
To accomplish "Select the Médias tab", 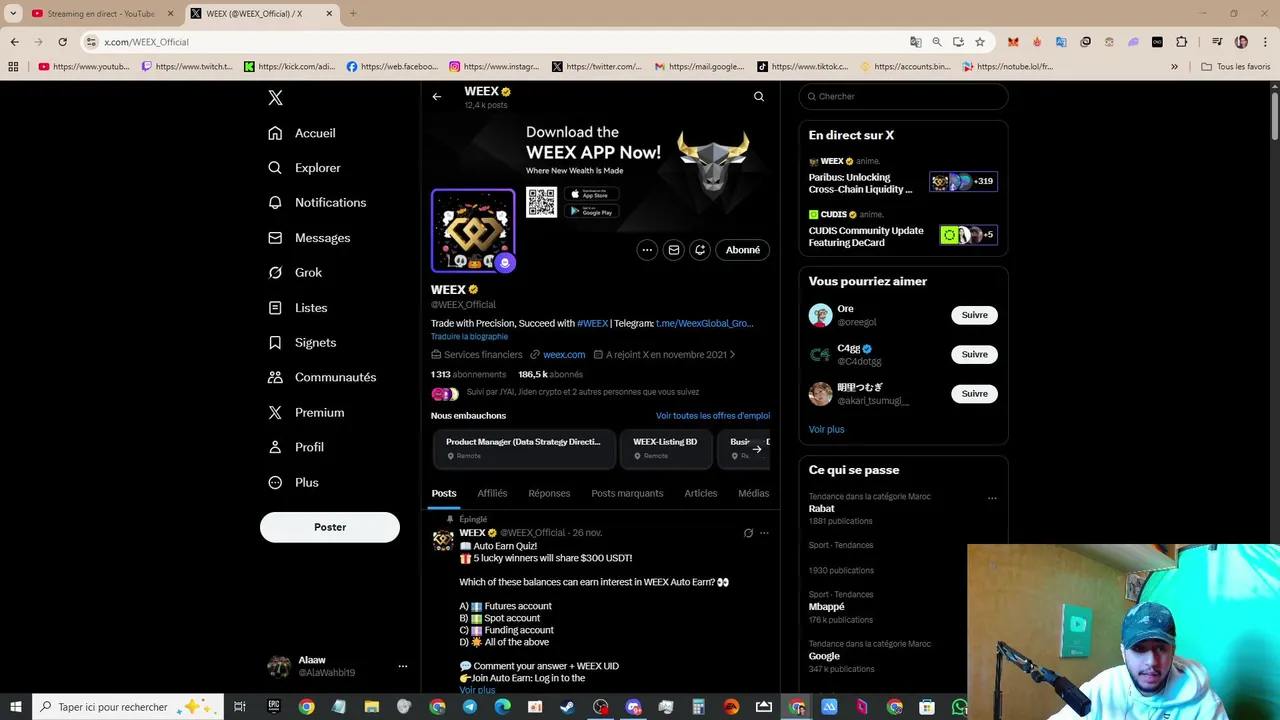I will pos(754,493).
